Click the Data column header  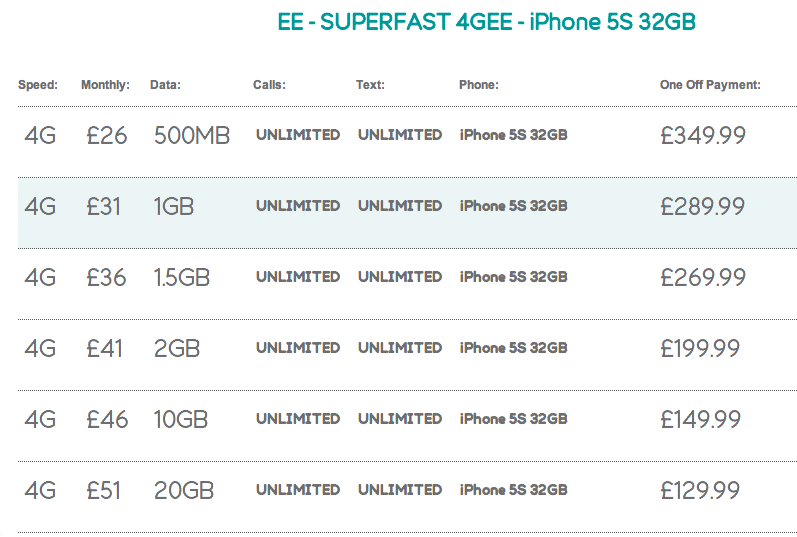165,85
